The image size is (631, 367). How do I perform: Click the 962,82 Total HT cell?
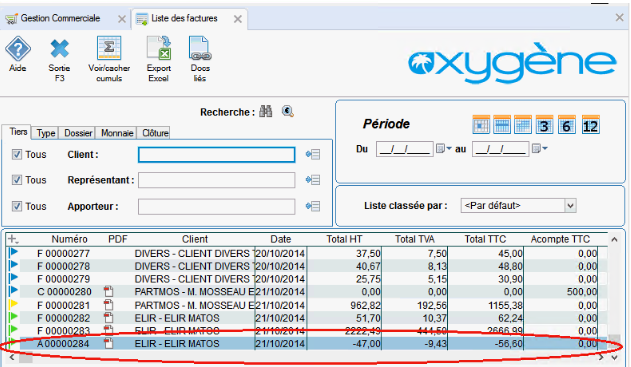click(344, 305)
